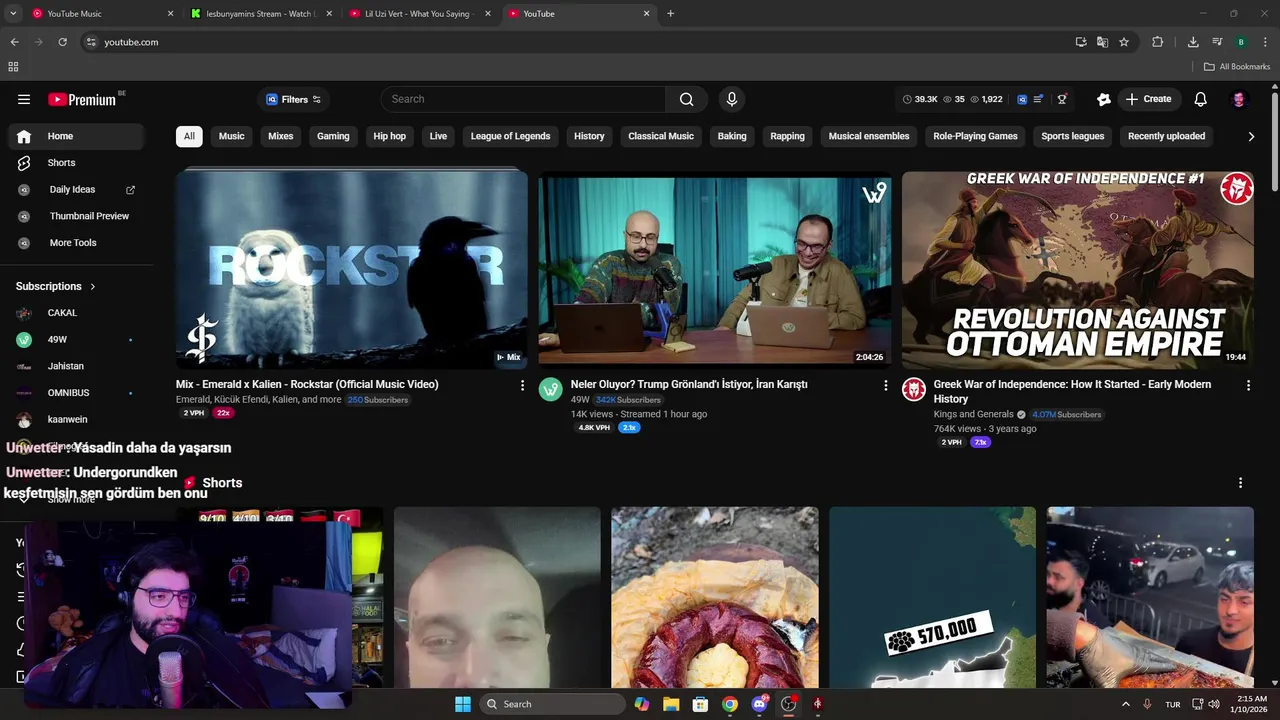Start voice search with microphone icon
This screenshot has height=720, width=1280.
click(x=731, y=99)
